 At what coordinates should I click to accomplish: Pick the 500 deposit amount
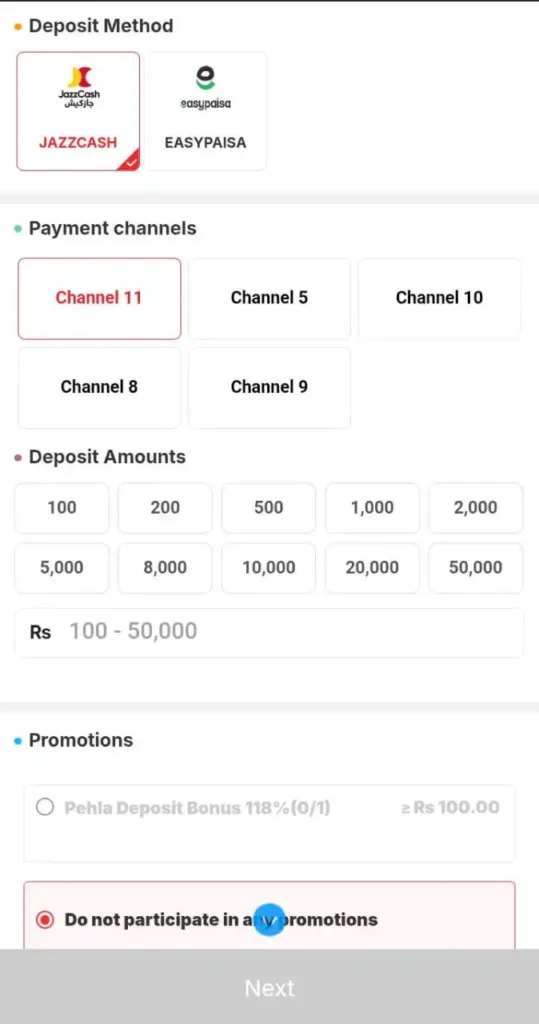[x=269, y=508]
